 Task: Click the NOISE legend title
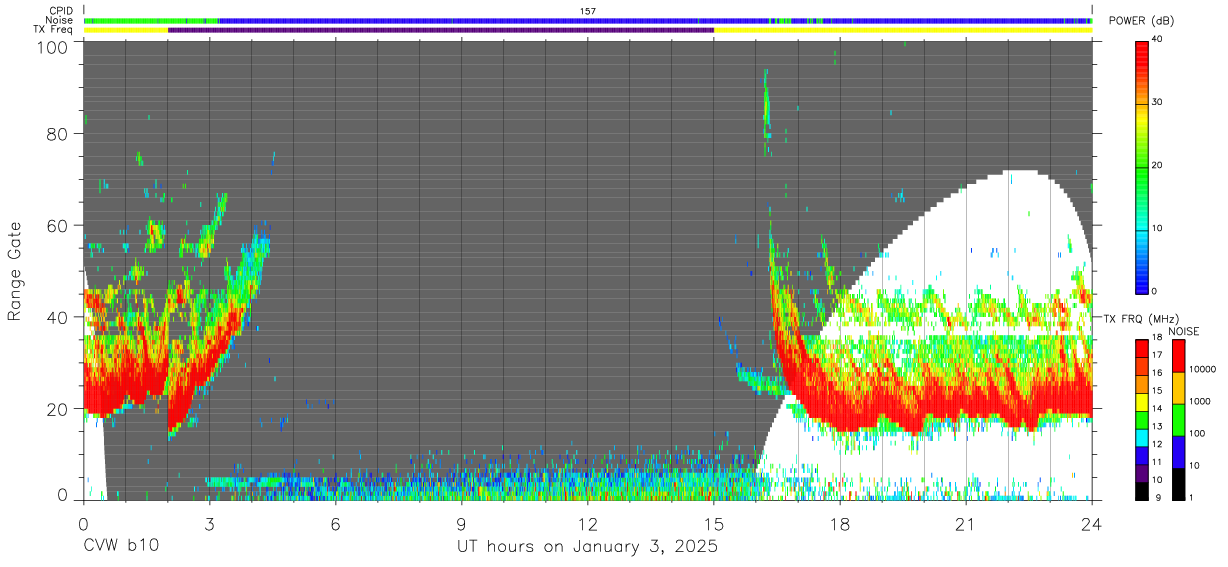coord(1185,331)
